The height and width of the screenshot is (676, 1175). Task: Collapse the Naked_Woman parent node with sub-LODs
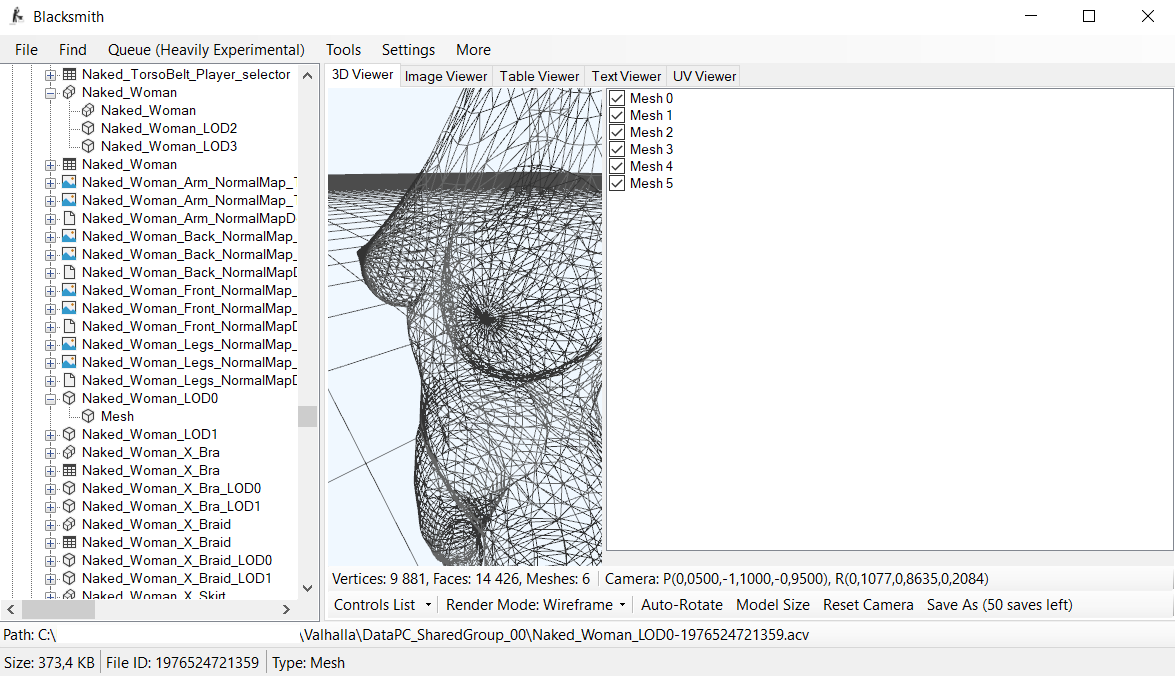click(x=50, y=93)
